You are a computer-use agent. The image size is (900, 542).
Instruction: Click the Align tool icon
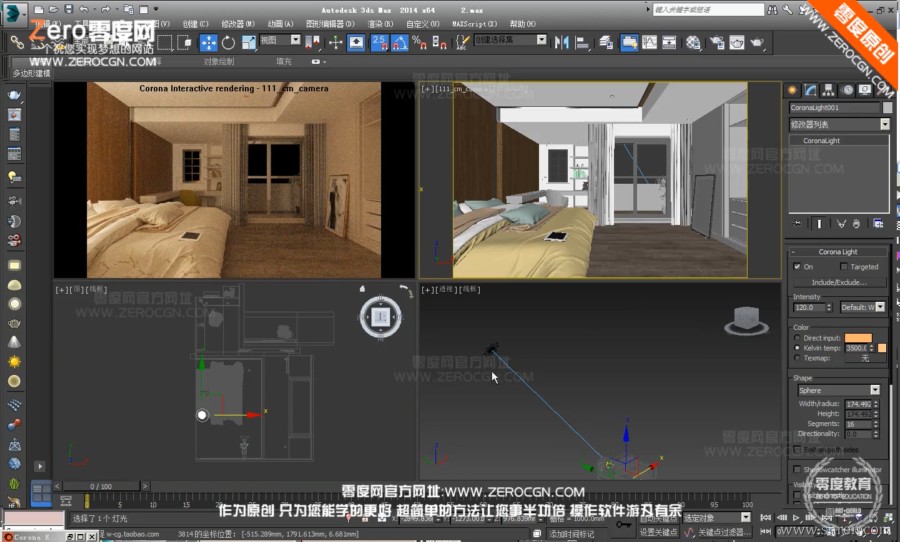tap(582, 42)
